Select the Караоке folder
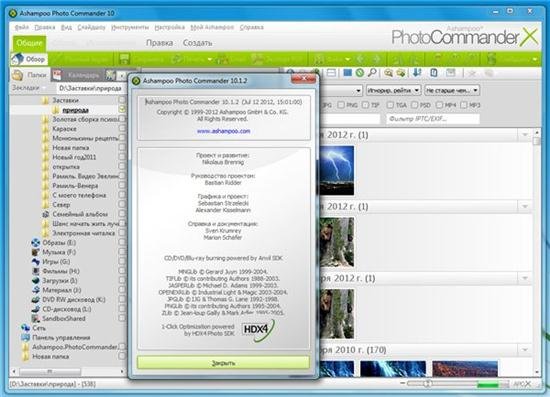550x397 pixels. point(59,129)
